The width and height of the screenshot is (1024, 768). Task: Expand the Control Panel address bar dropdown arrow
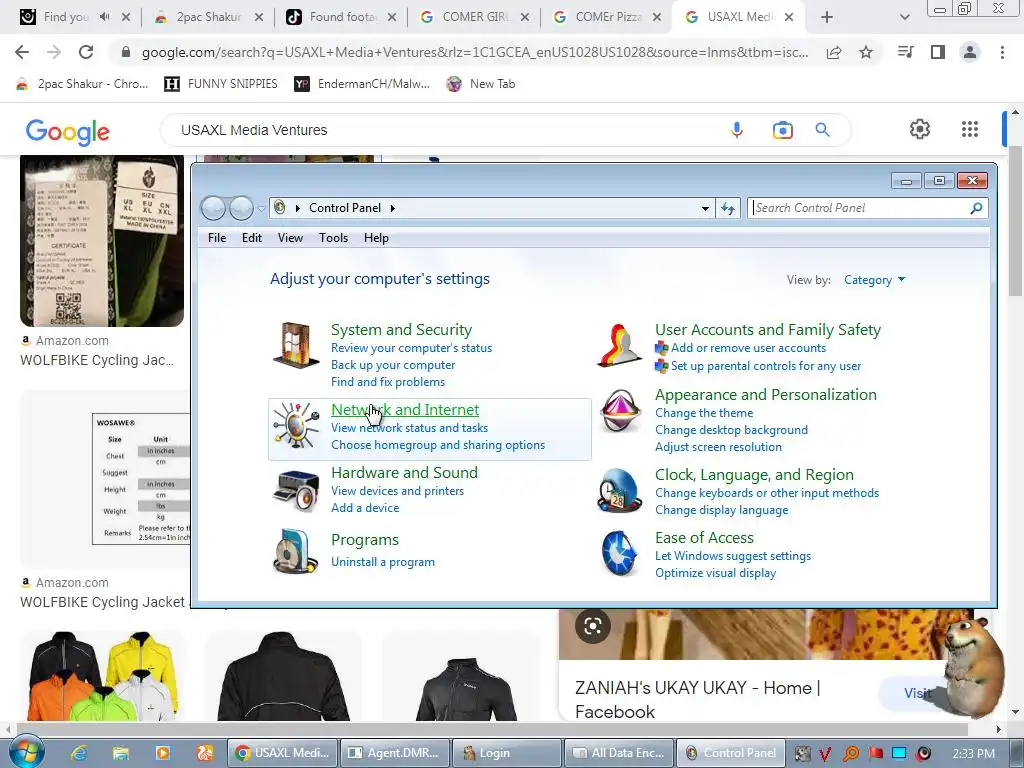click(705, 208)
